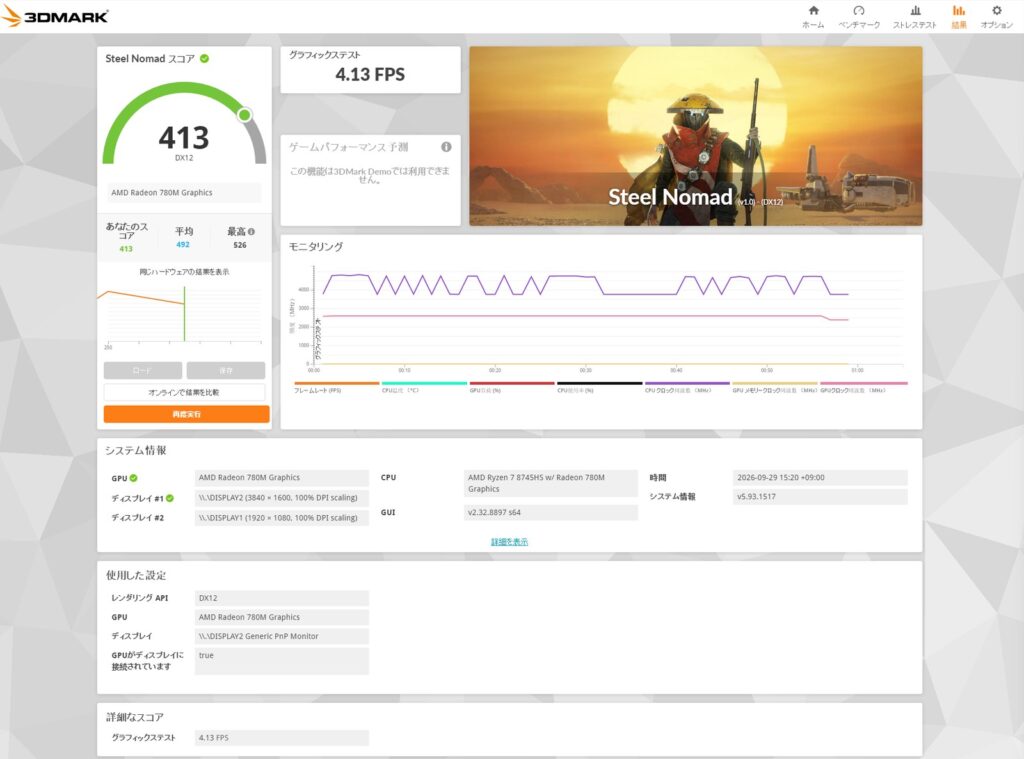
Task: Toggle the フレームレート (FPS) legend series
Action: click(336, 387)
